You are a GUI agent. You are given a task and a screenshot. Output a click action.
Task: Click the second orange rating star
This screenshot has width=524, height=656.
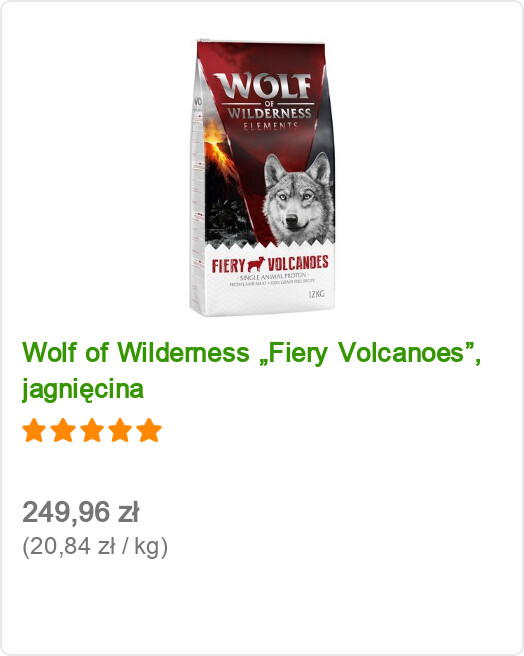(x=63, y=430)
